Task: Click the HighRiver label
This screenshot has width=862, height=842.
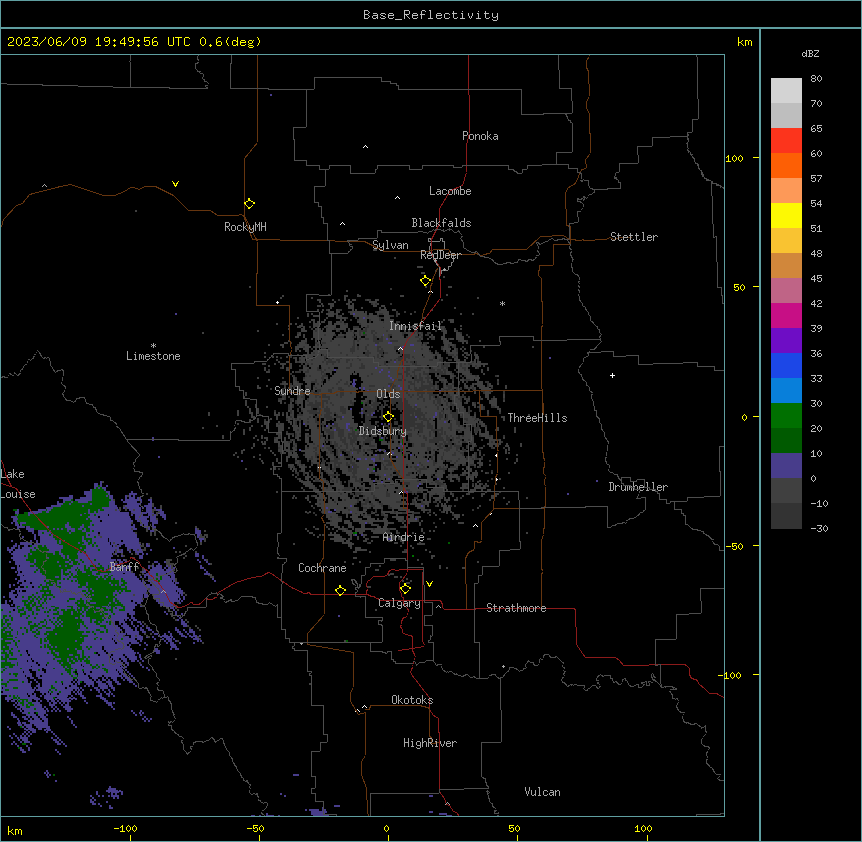Action: (x=430, y=743)
